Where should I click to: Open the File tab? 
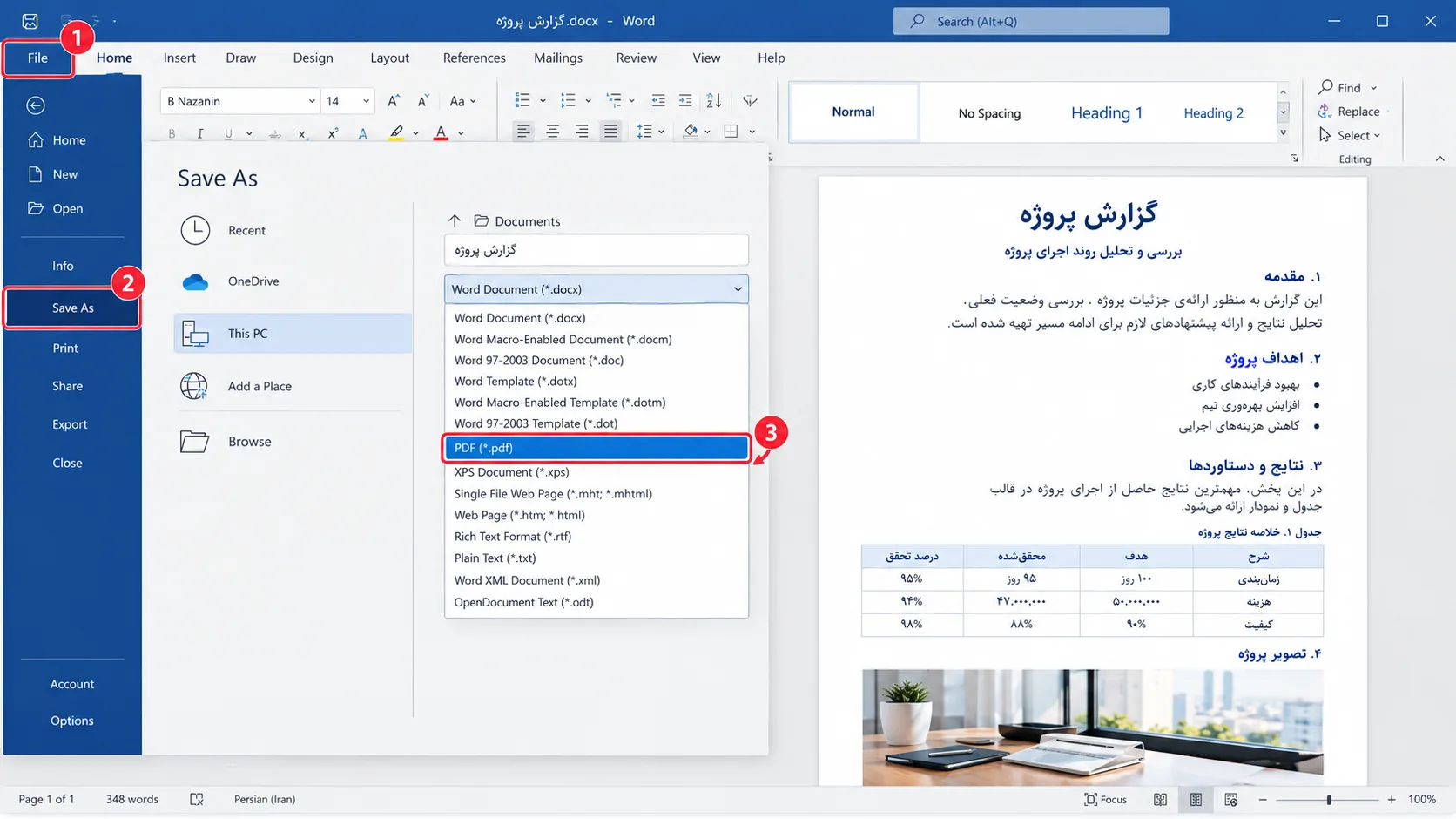pos(37,58)
